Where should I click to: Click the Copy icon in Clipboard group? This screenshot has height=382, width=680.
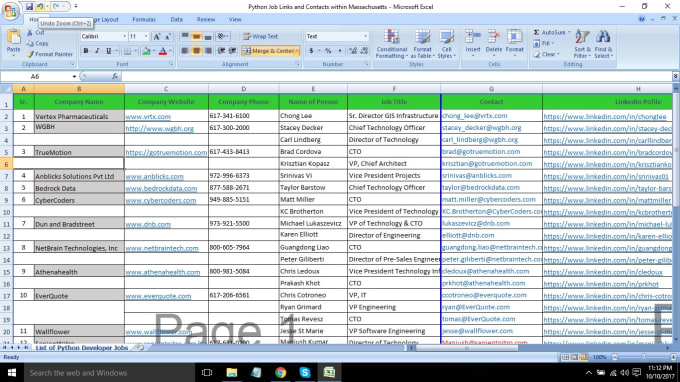point(29,43)
